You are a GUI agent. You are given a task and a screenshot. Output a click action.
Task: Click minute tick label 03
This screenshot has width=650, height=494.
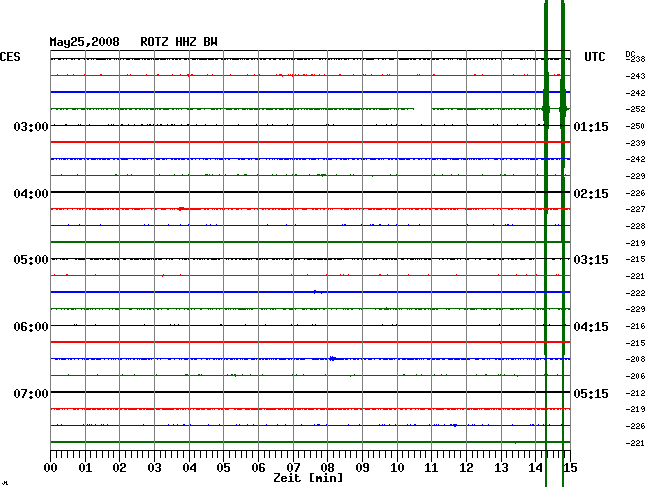click(154, 468)
